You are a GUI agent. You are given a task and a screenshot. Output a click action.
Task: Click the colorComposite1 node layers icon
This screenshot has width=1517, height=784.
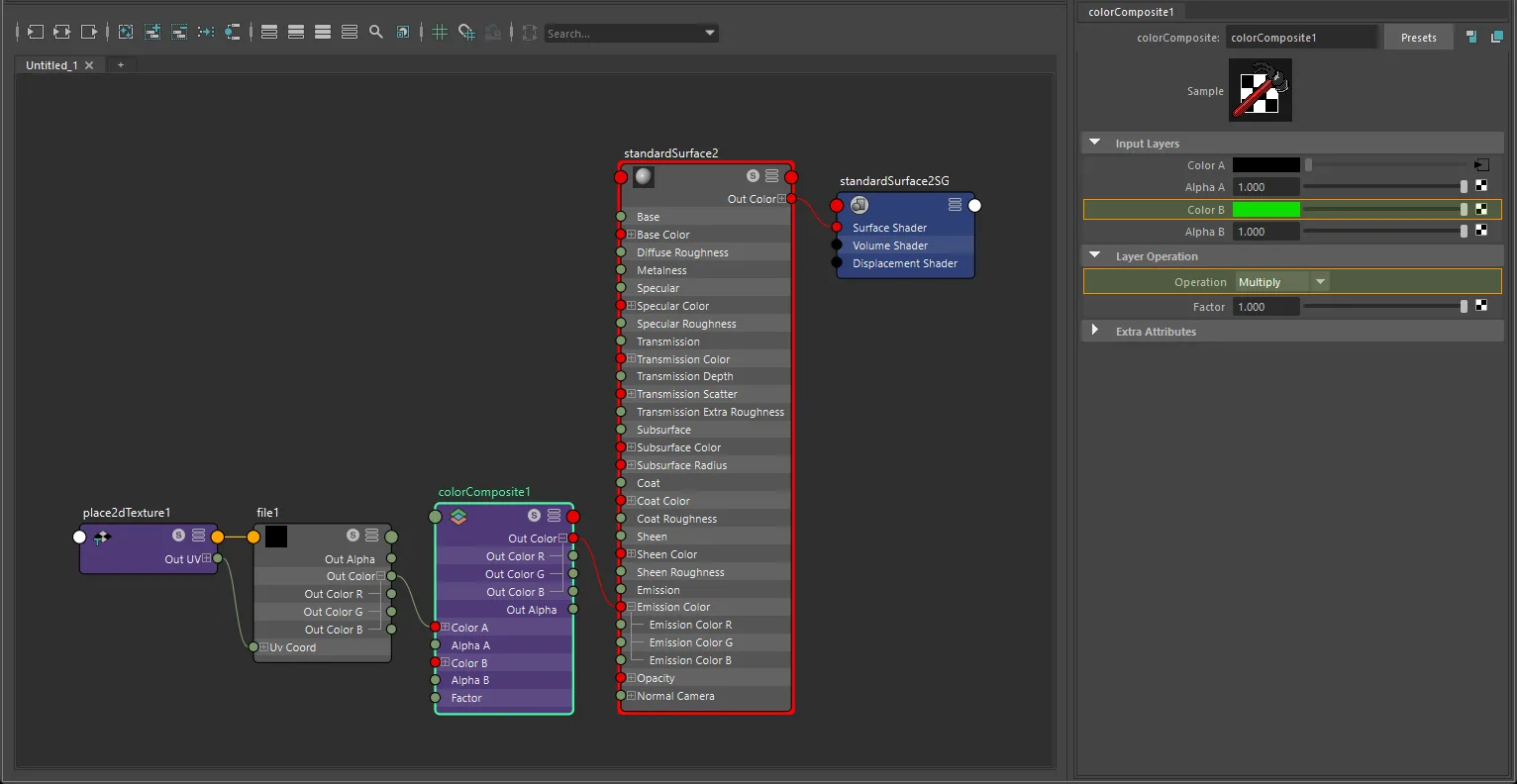(457, 516)
